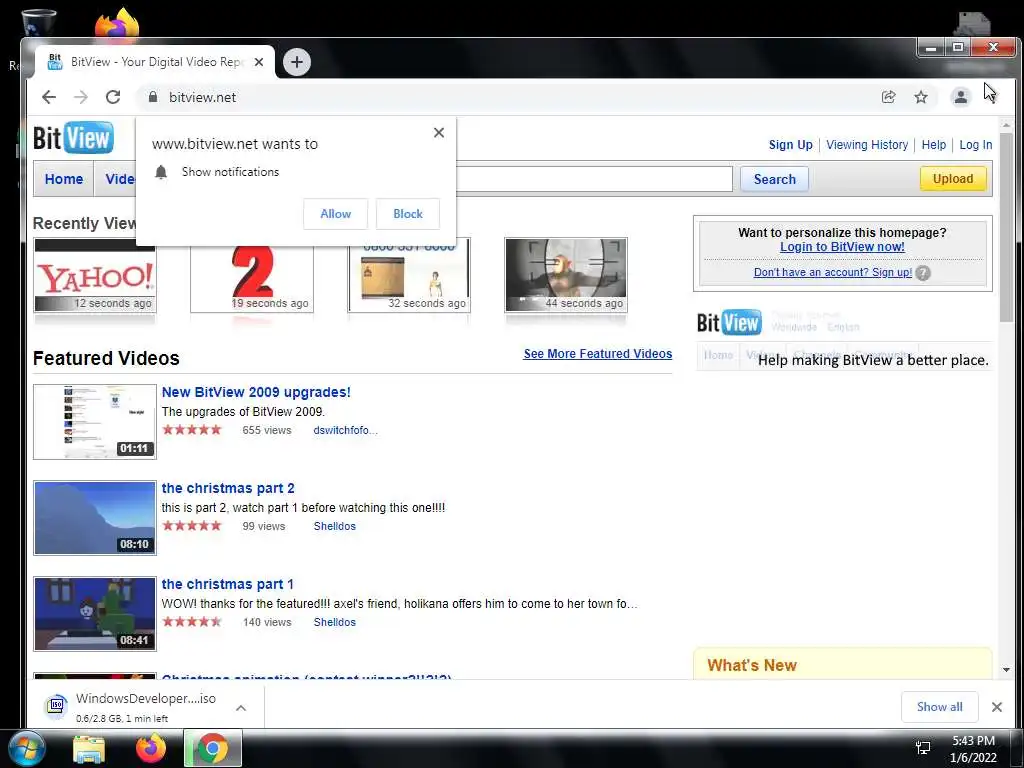Click the padlock site info icon
Image resolution: width=1024 pixels, height=768 pixels.
(153, 97)
